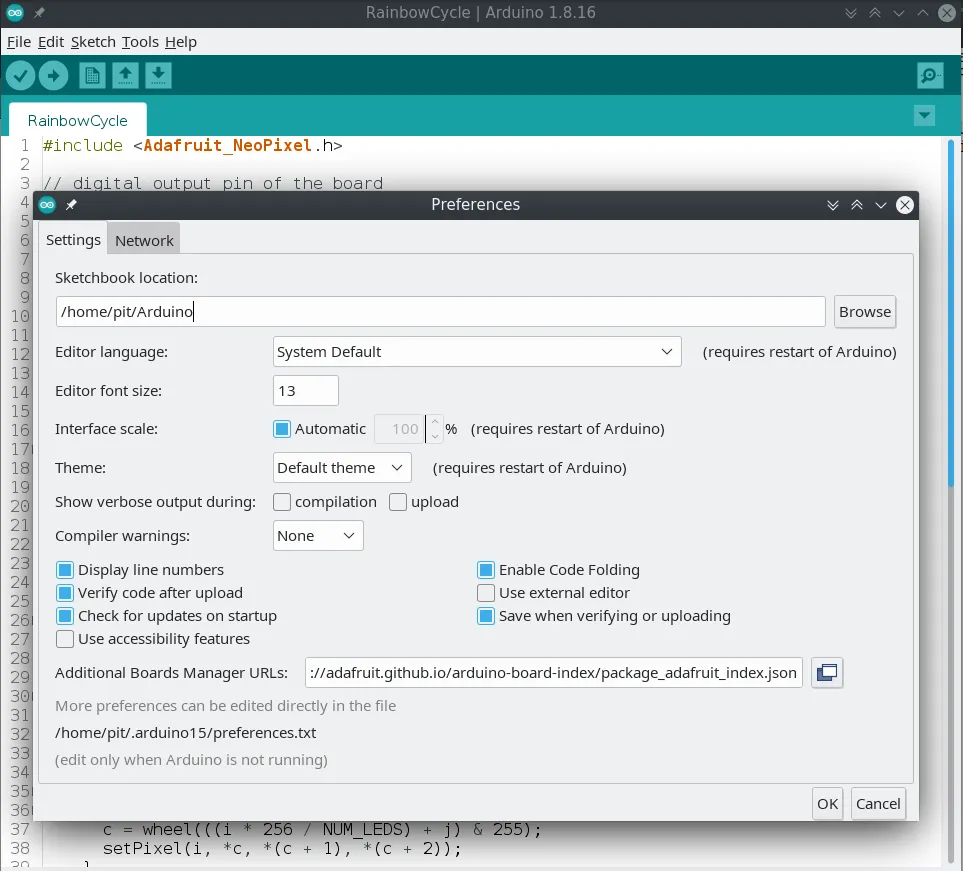Click the pin icon in the main window titlebar
Screen dimensions: 963x871
[38, 13]
